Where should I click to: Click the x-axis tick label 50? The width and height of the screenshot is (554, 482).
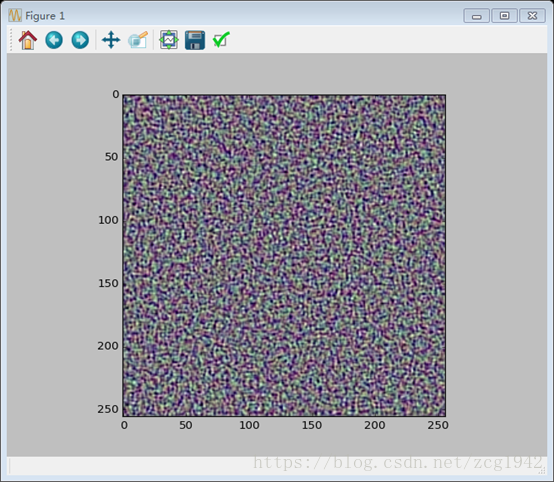tap(186, 425)
